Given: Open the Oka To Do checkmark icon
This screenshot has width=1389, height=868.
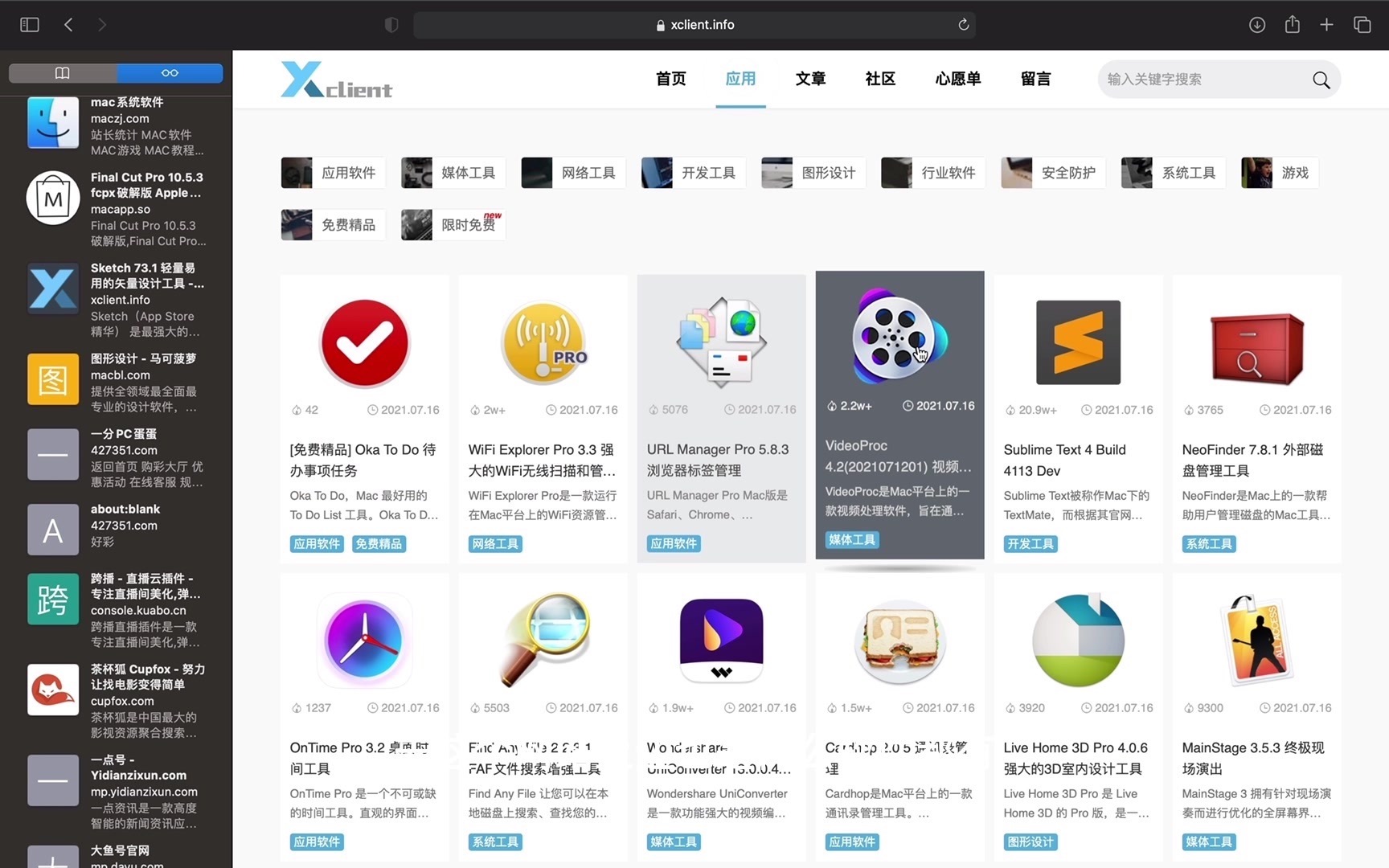Looking at the screenshot, I should click(x=364, y=343).
